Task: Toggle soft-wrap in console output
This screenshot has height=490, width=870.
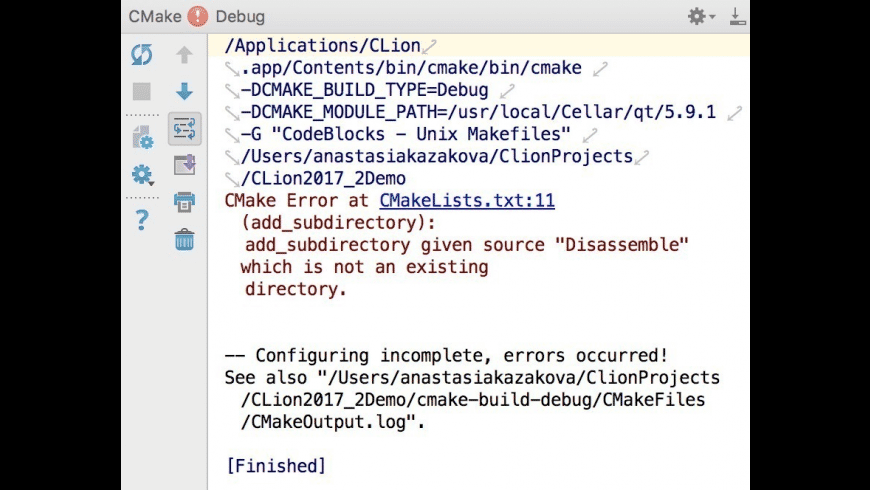Action: tap(184, 128)
